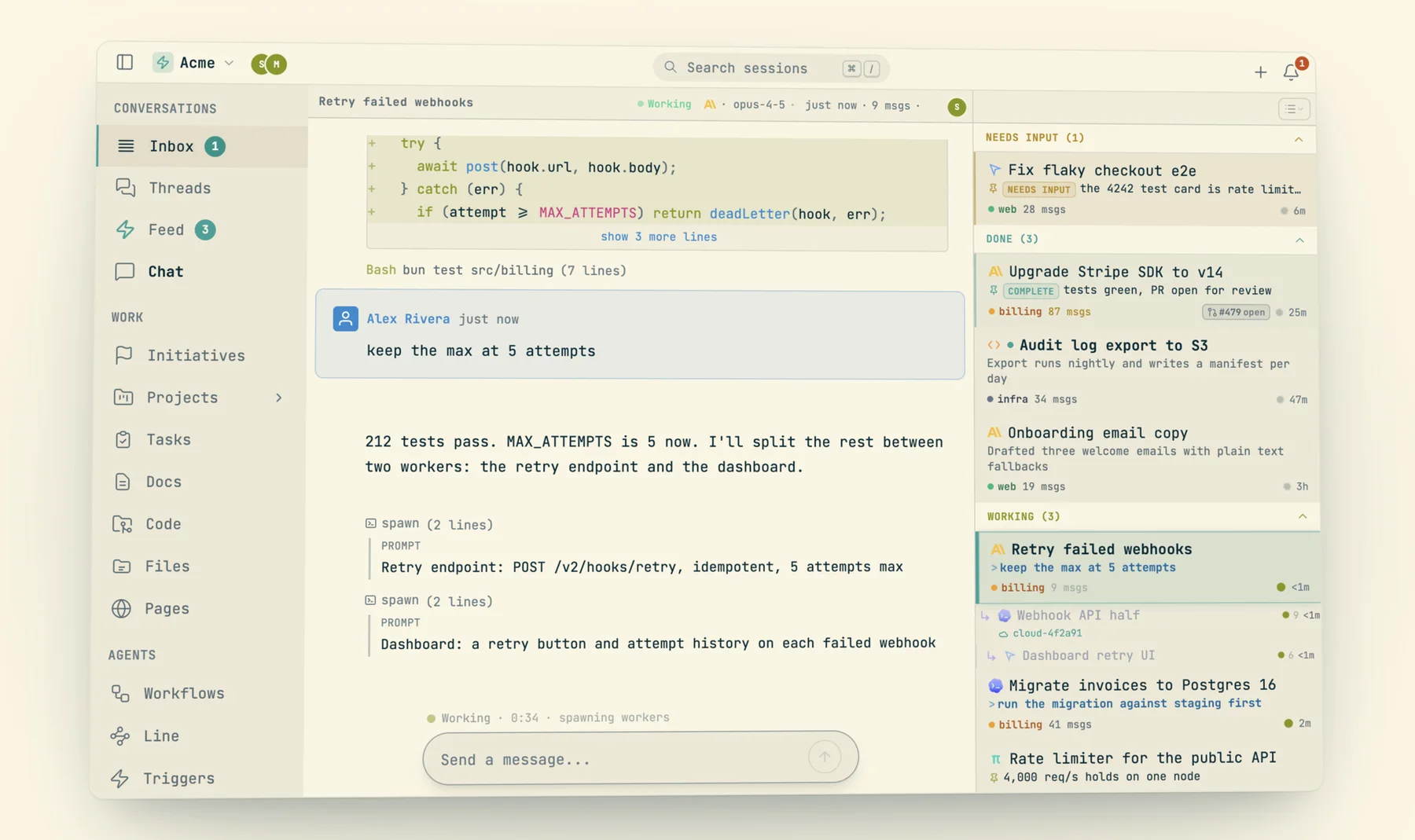
Task: Open the Line agents icon
Action: 119,735
